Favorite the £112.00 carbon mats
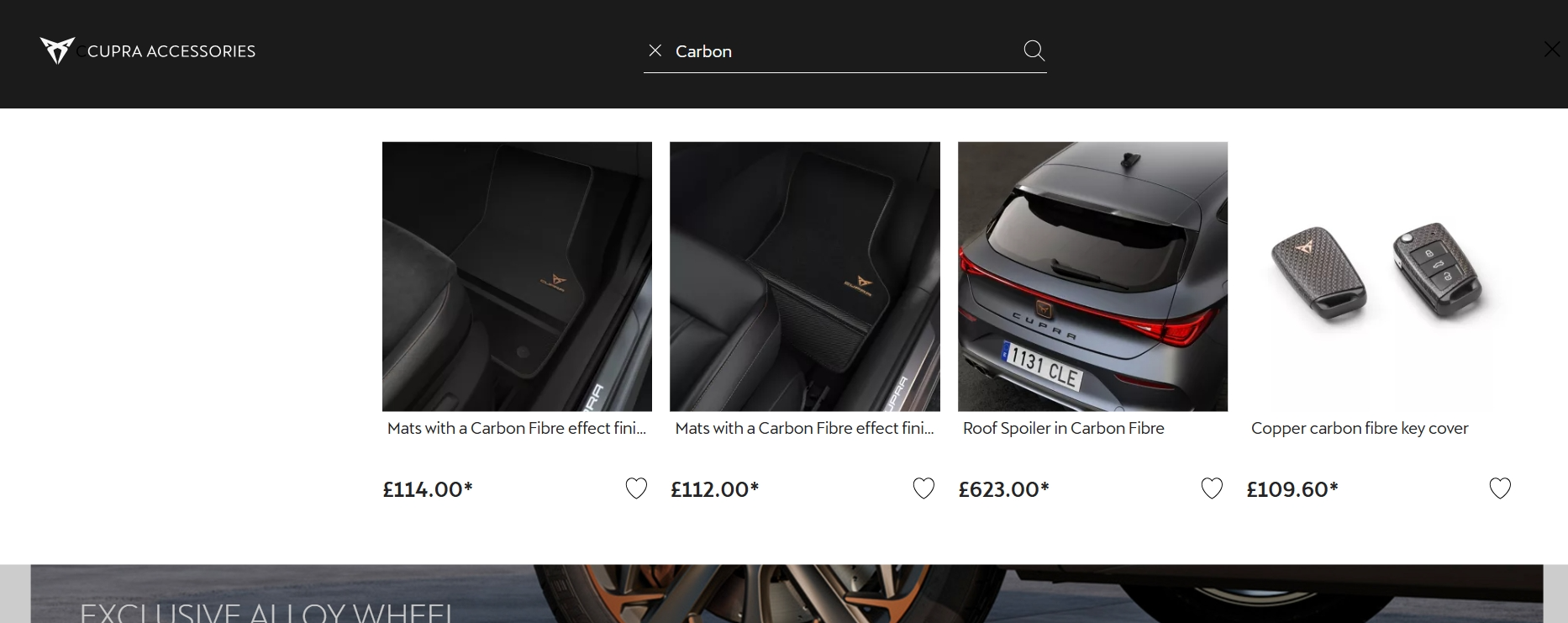Image resolution: width=1568 pixels, height=623 pixels. coord(923,488)
